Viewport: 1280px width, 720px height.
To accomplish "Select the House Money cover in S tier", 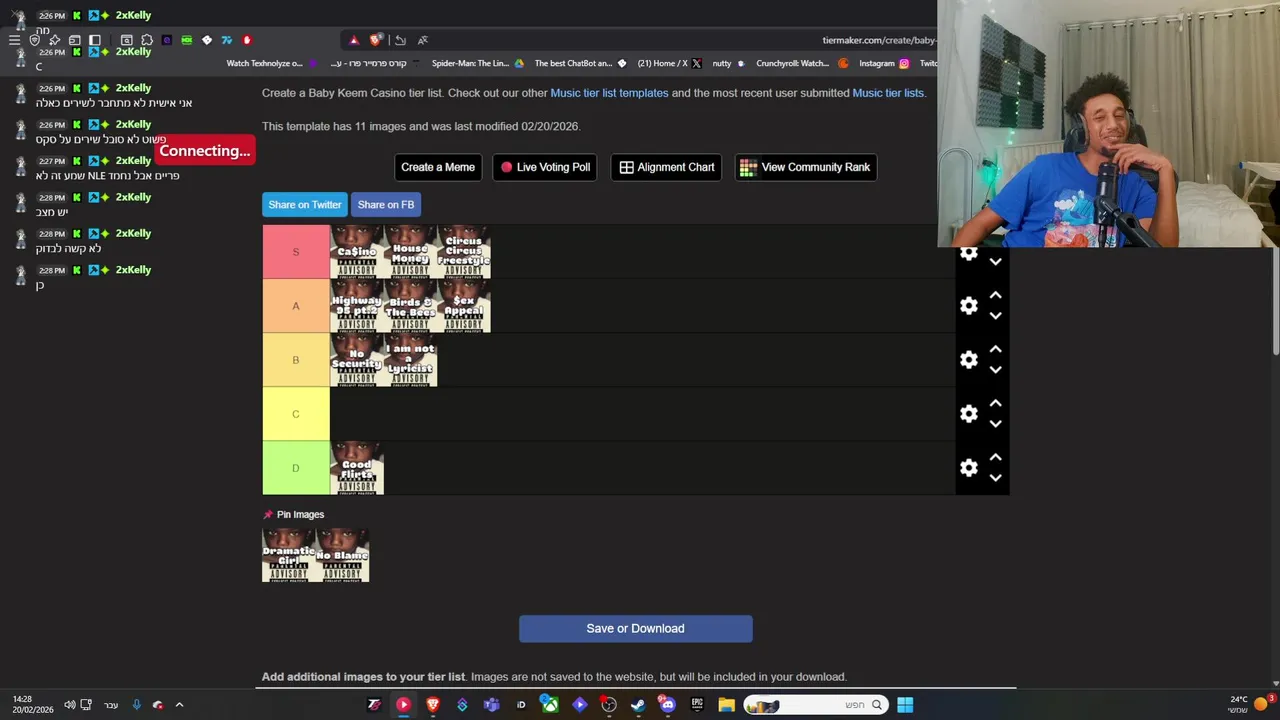I will (410, 252).
